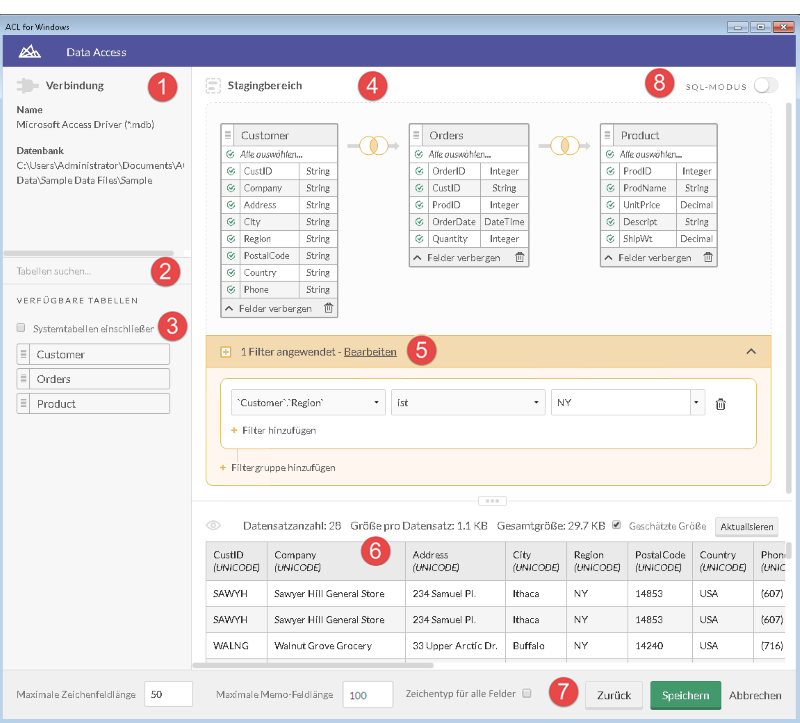Collapse the filter panel with chevron
Viewport: 800px width, 723px height.
(752, 352)
